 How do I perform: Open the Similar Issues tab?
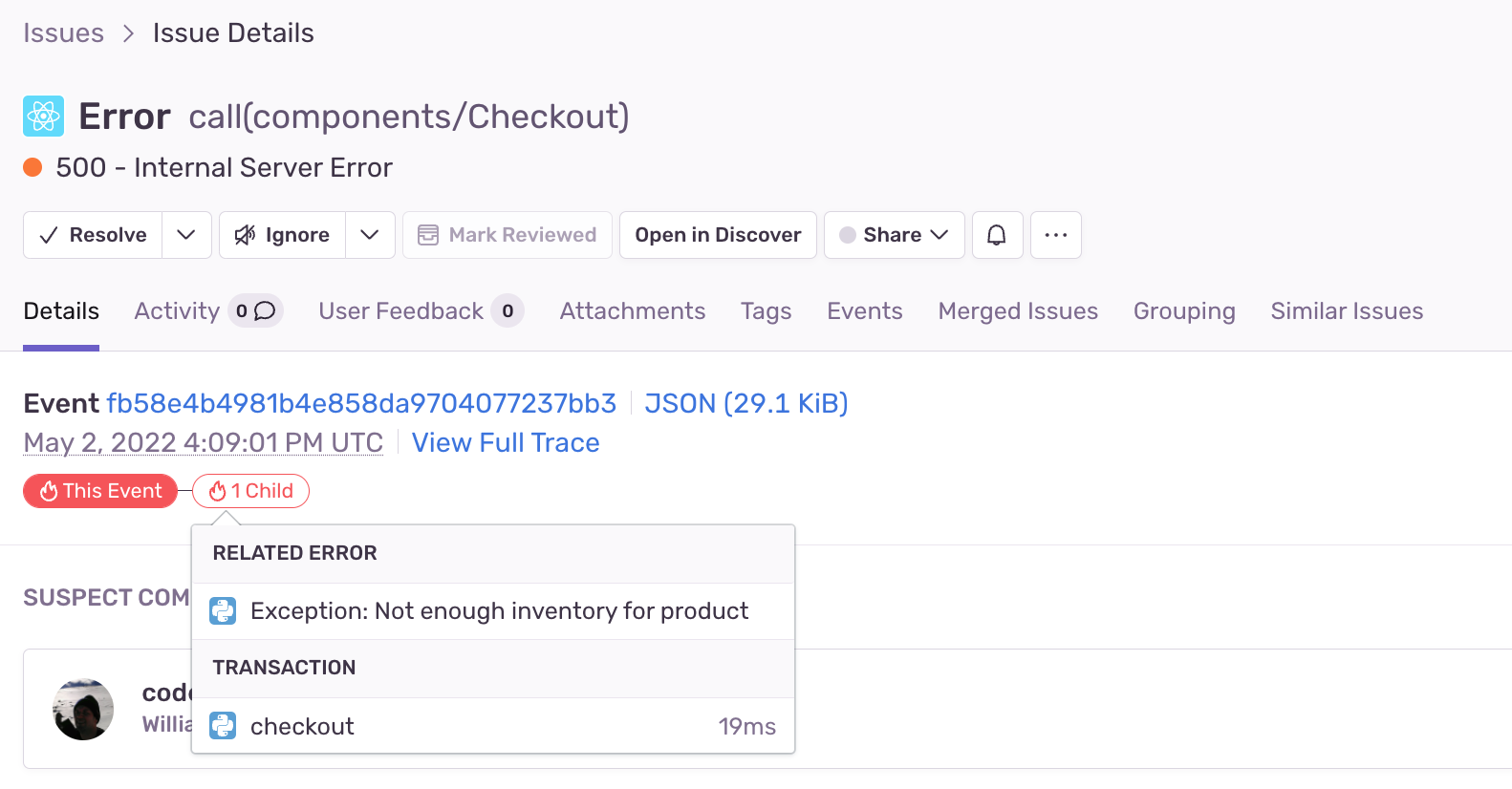1346,311
